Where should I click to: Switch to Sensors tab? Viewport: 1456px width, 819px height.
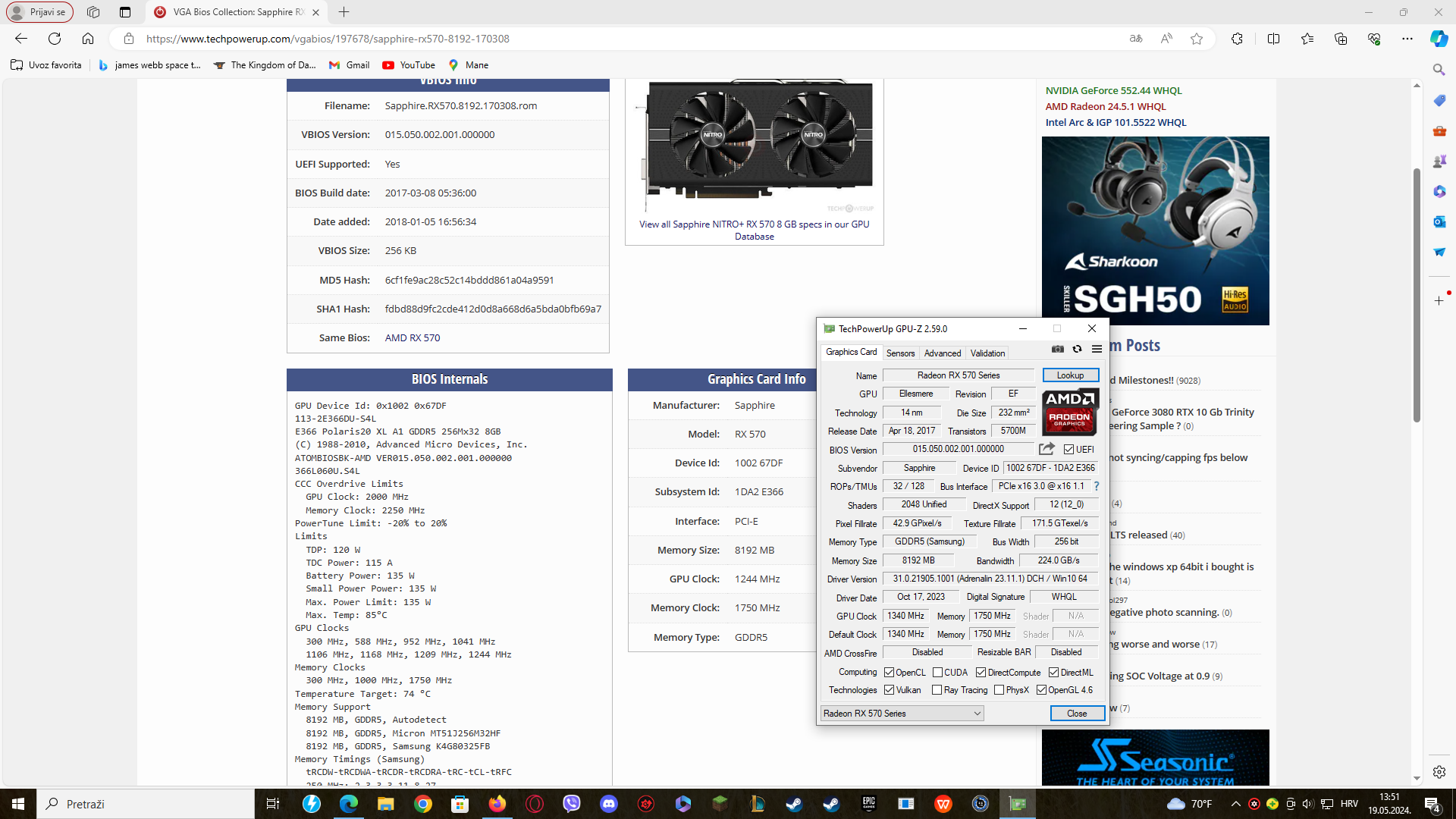(900, 353)
